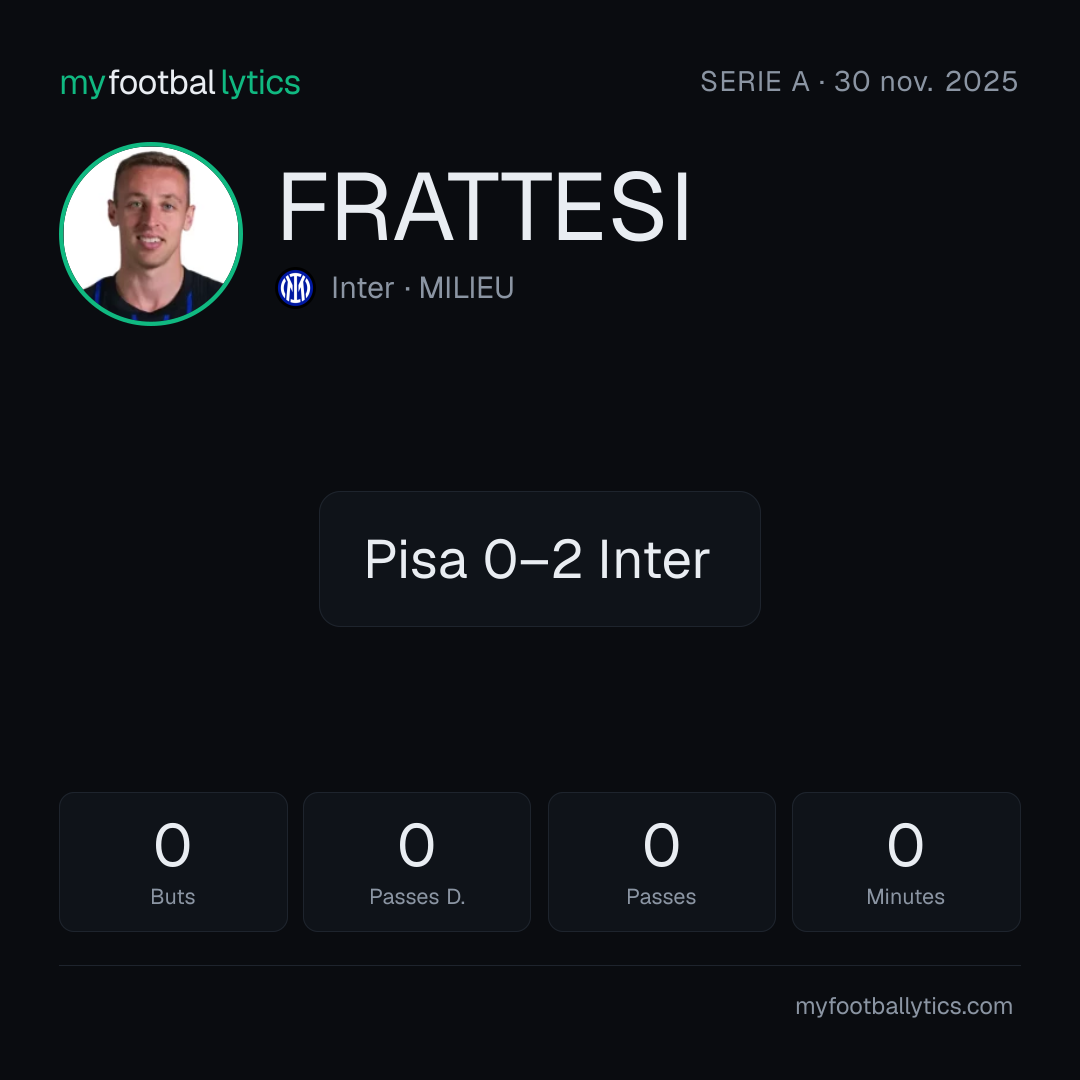
Task: Open Frattesi's circular player photo
Action: click(x=151, y=233)
